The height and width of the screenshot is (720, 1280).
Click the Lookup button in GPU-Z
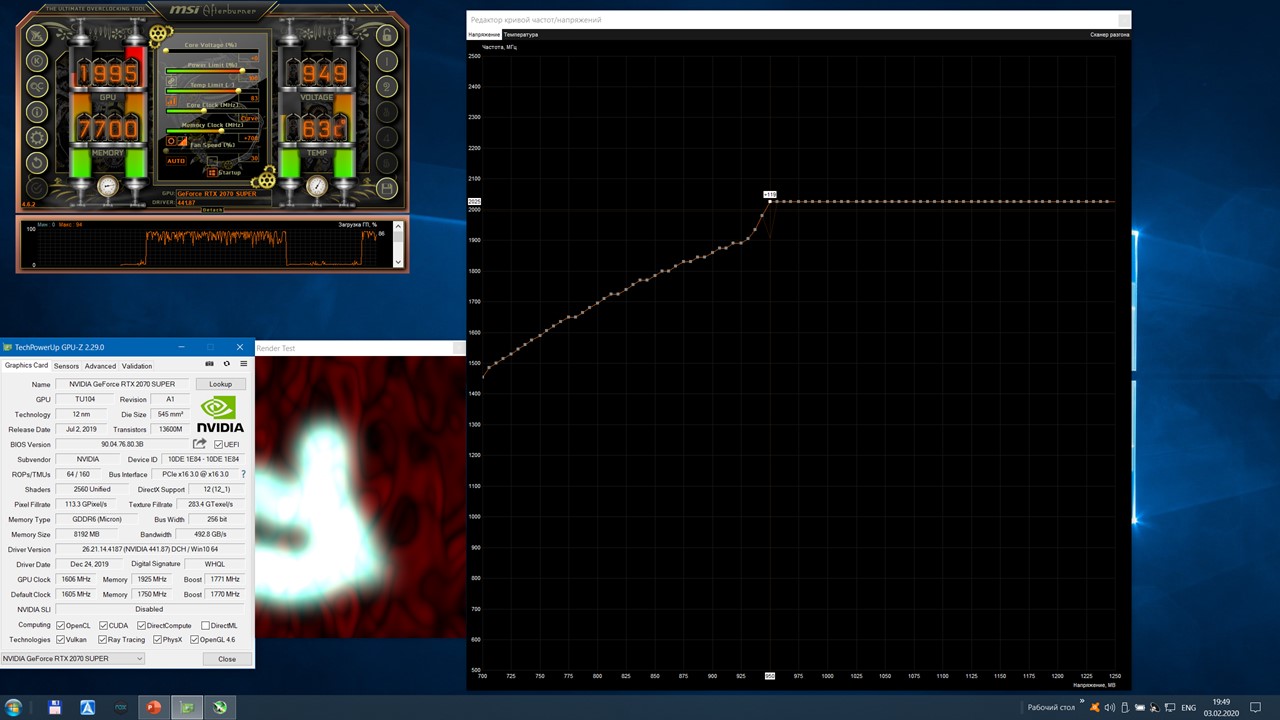pyautogui.click(x=220, y=384)
